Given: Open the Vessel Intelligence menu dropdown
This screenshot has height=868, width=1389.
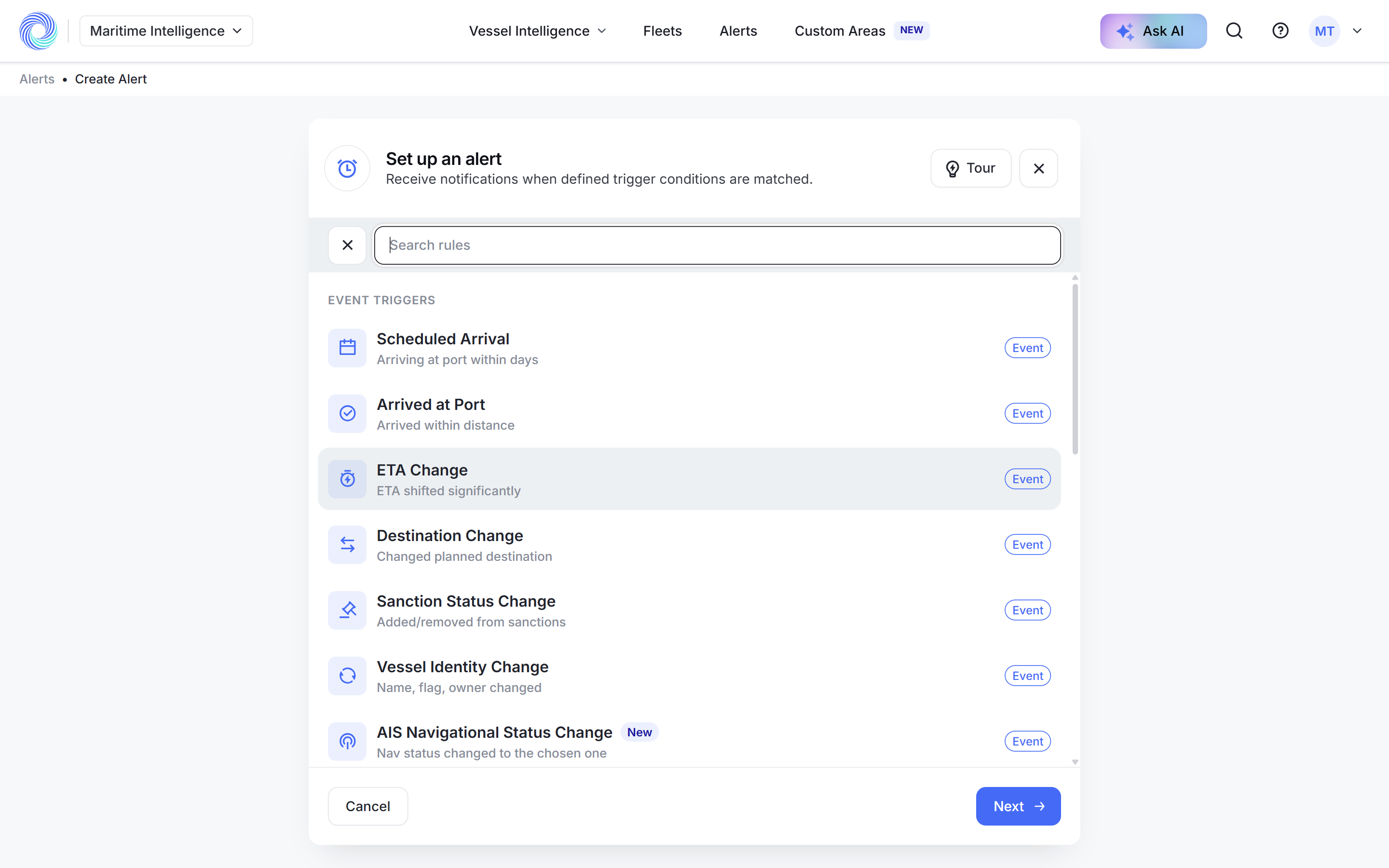Looking at the screenshot, I should [537, 31].
